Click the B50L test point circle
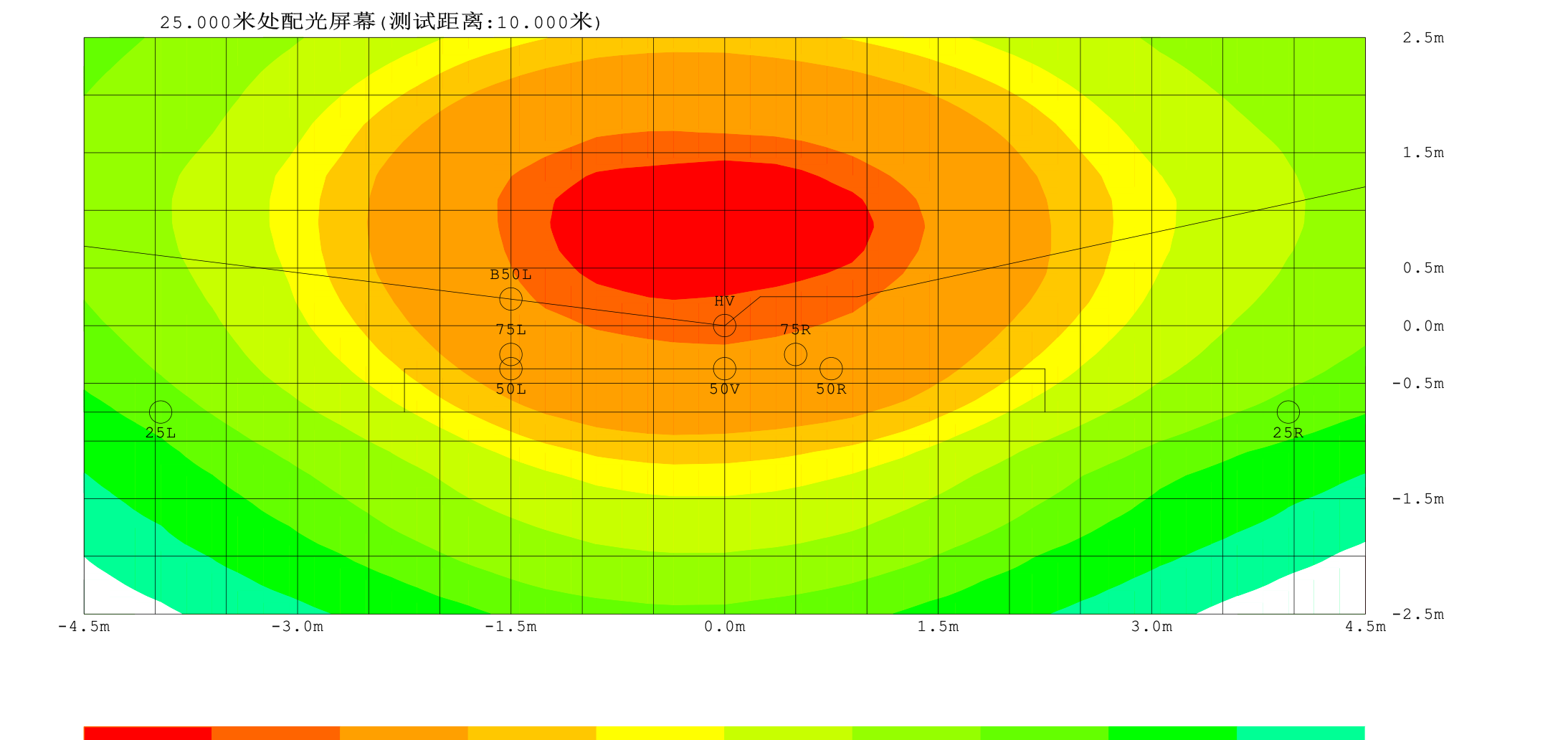The height and width of the screenshot is (740, 1568). 510,298
